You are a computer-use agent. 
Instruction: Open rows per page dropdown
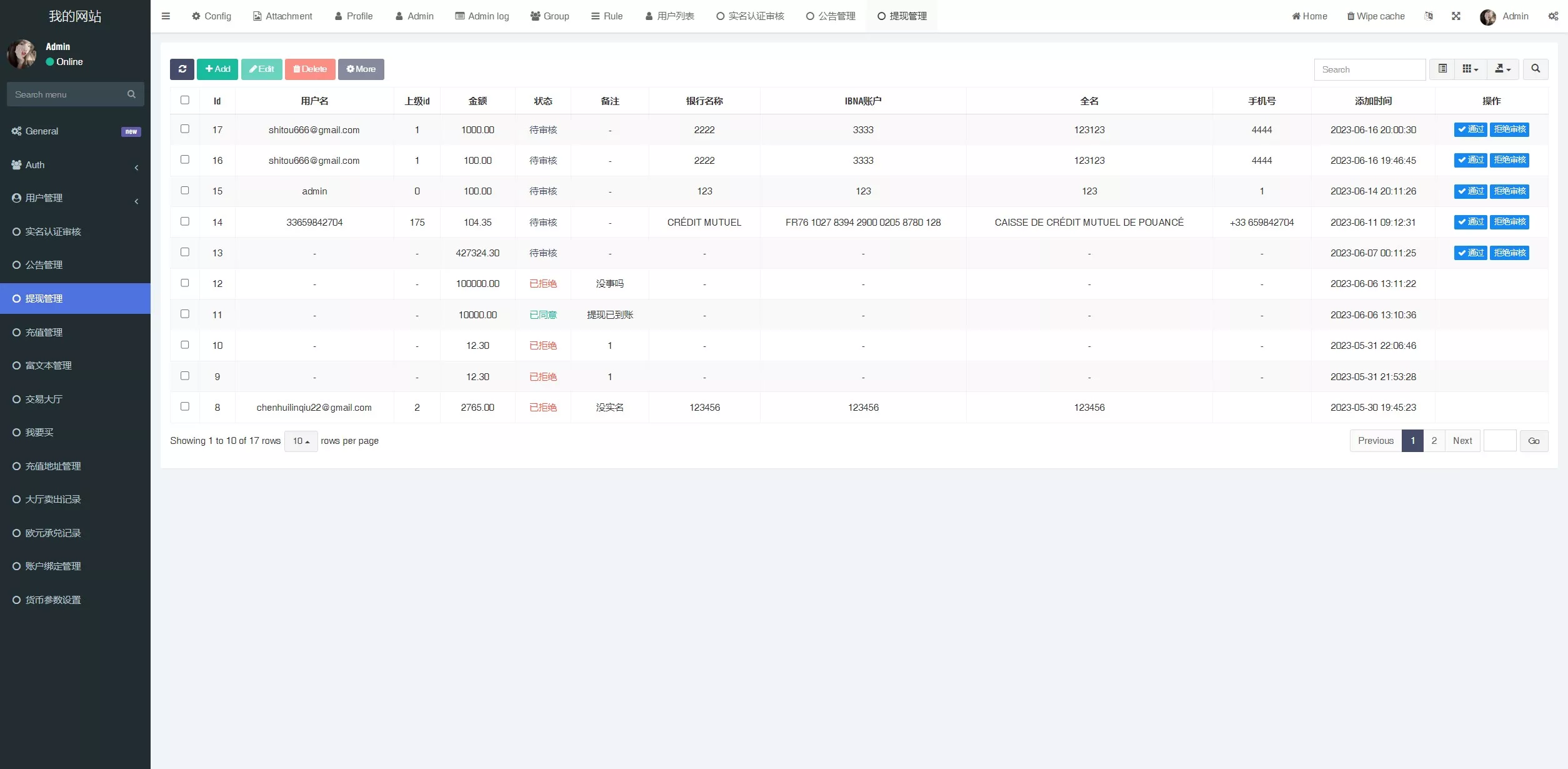[301, 441]
